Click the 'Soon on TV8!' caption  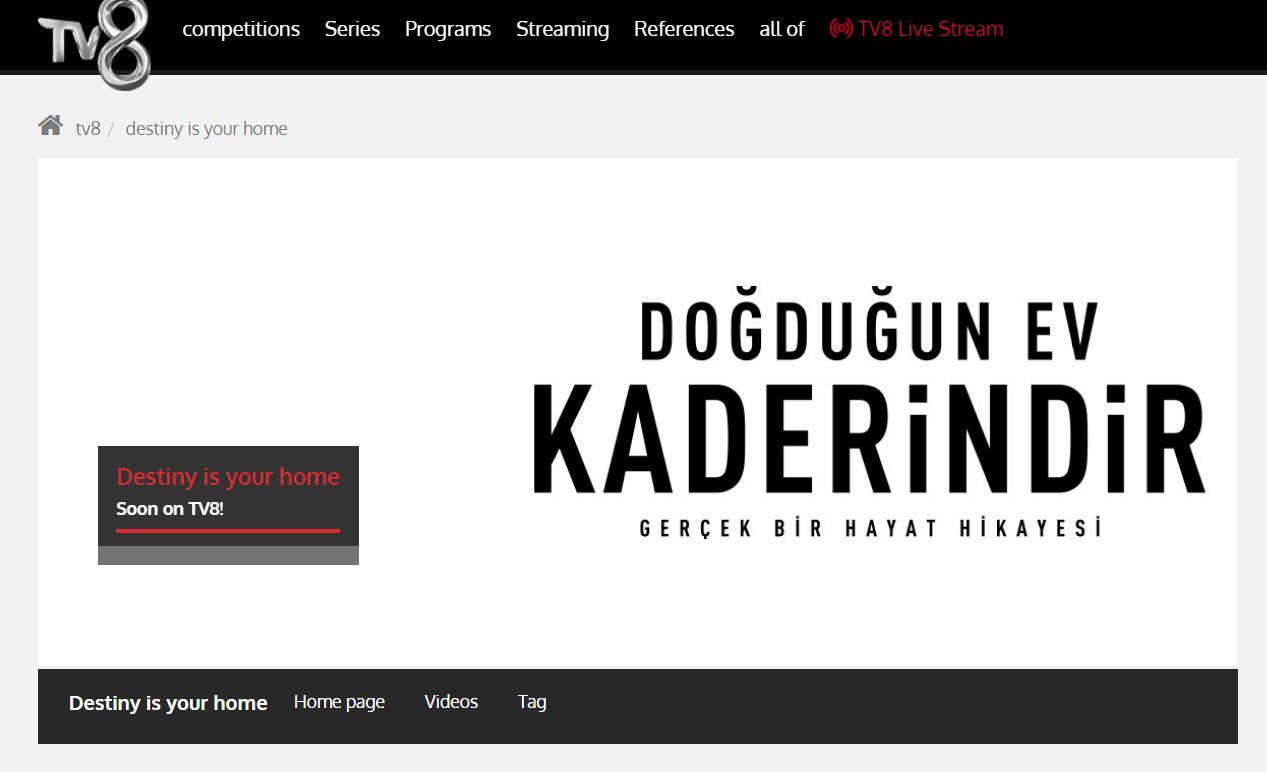point(170,508)
